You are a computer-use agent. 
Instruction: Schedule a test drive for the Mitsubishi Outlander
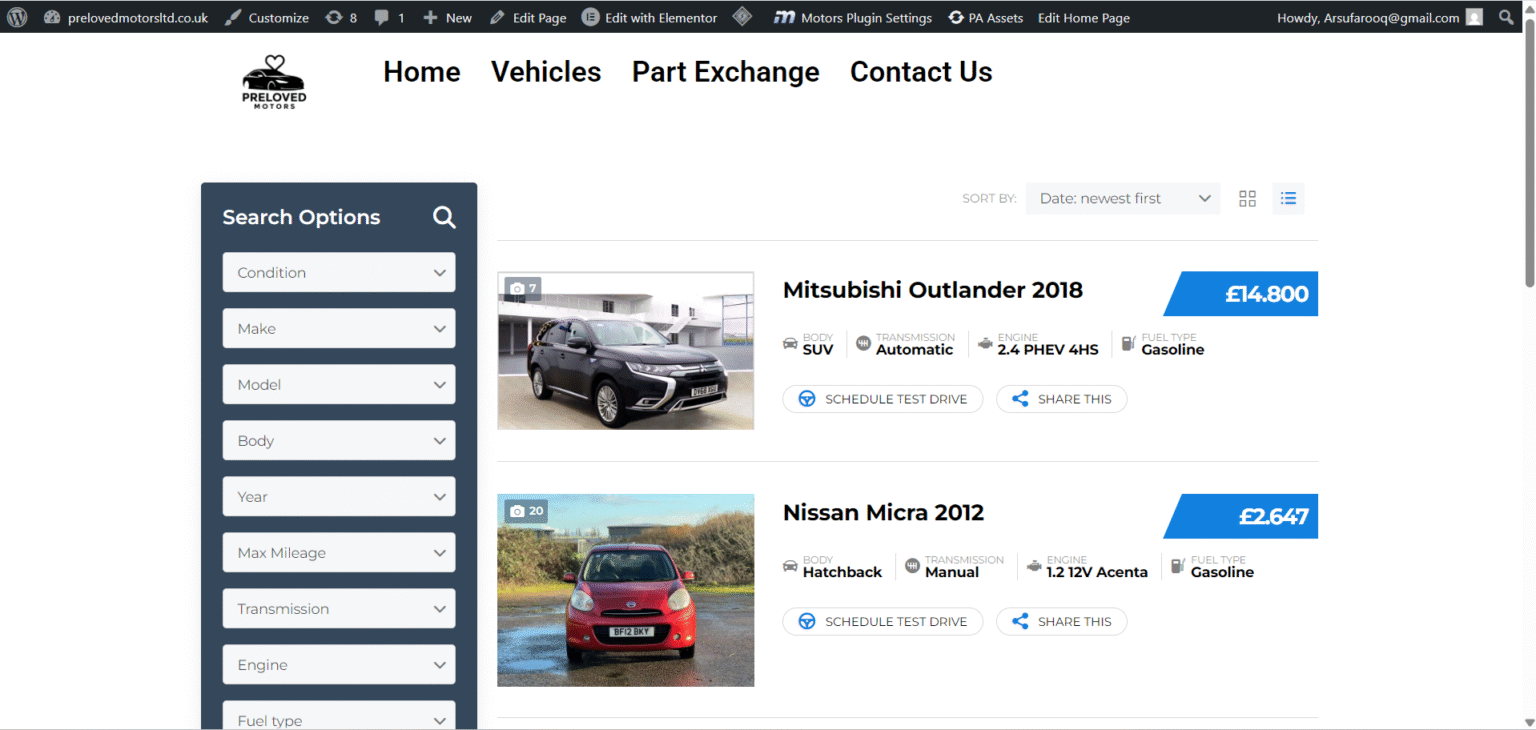[x=882, y=398]
